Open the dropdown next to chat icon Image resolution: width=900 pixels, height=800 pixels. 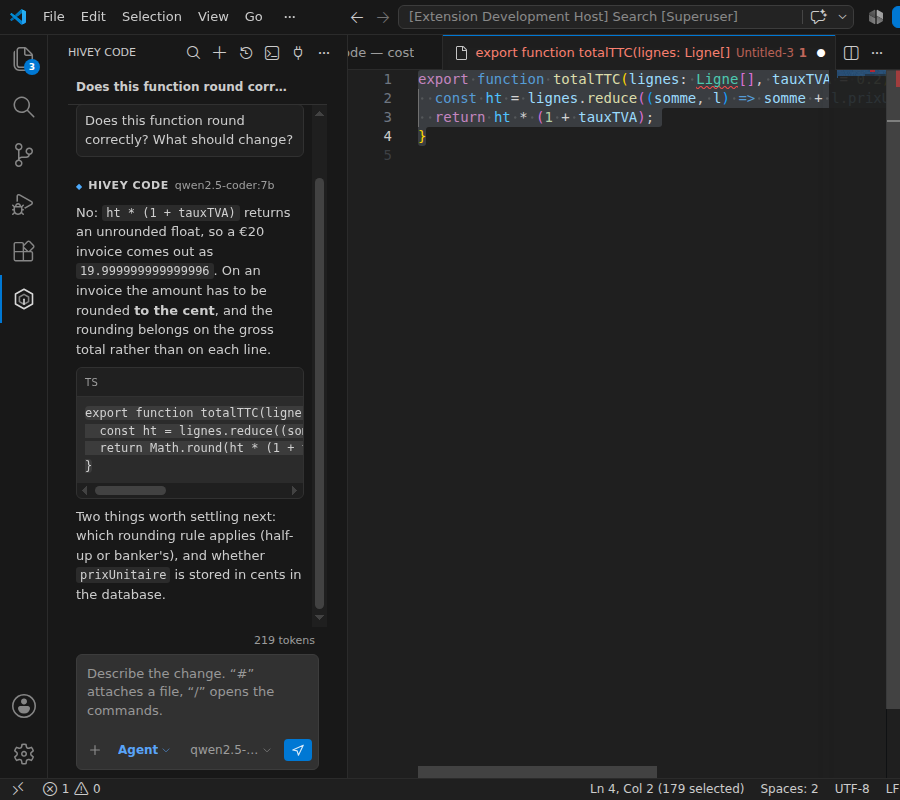tap(843, 17)
